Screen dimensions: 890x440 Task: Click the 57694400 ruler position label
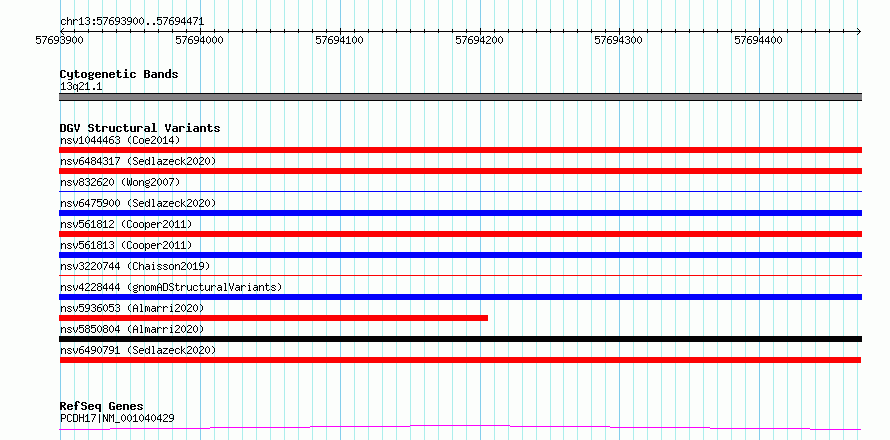758,40
